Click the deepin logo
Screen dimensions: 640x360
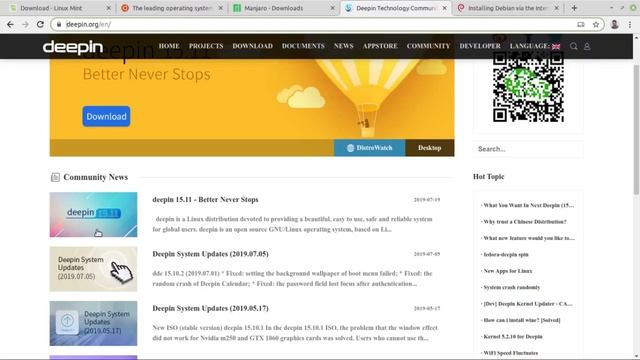pyautogui.click(x=73, y=47)
